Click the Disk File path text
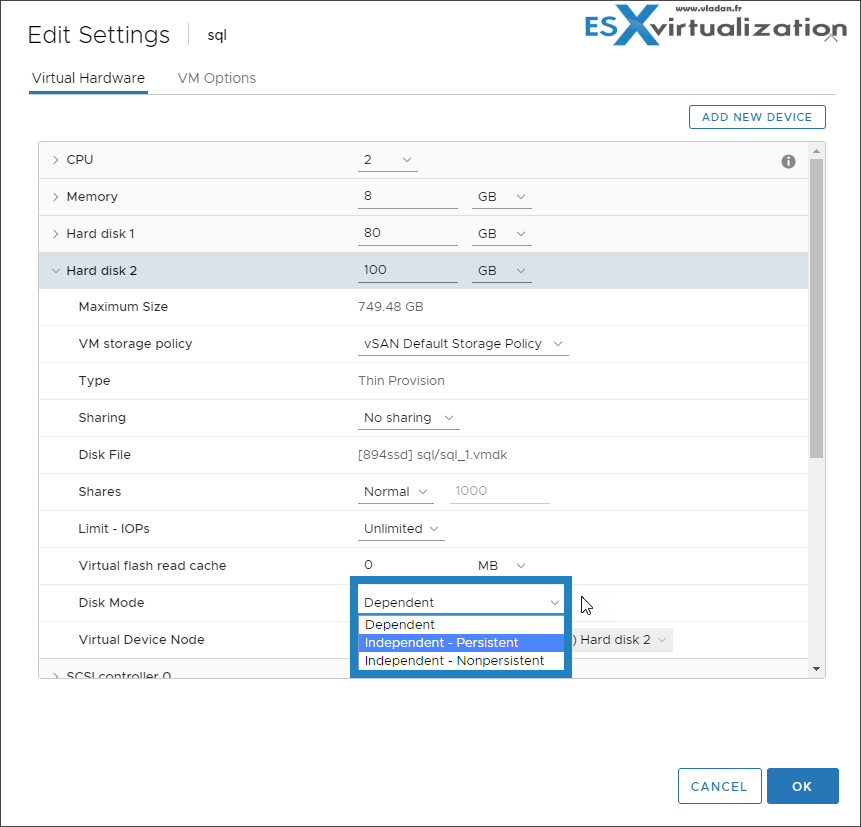861x827 pixels. point(433,455)
